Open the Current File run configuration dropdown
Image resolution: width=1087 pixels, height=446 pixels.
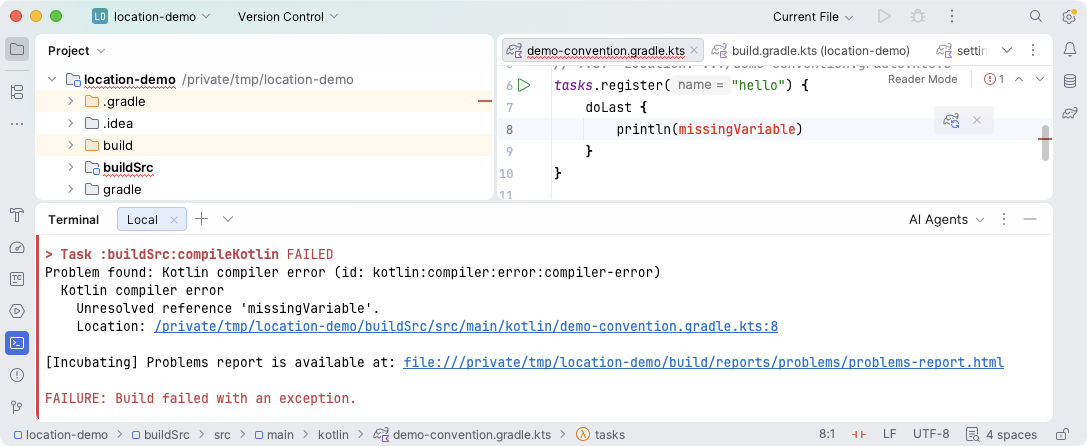point(813,17)
